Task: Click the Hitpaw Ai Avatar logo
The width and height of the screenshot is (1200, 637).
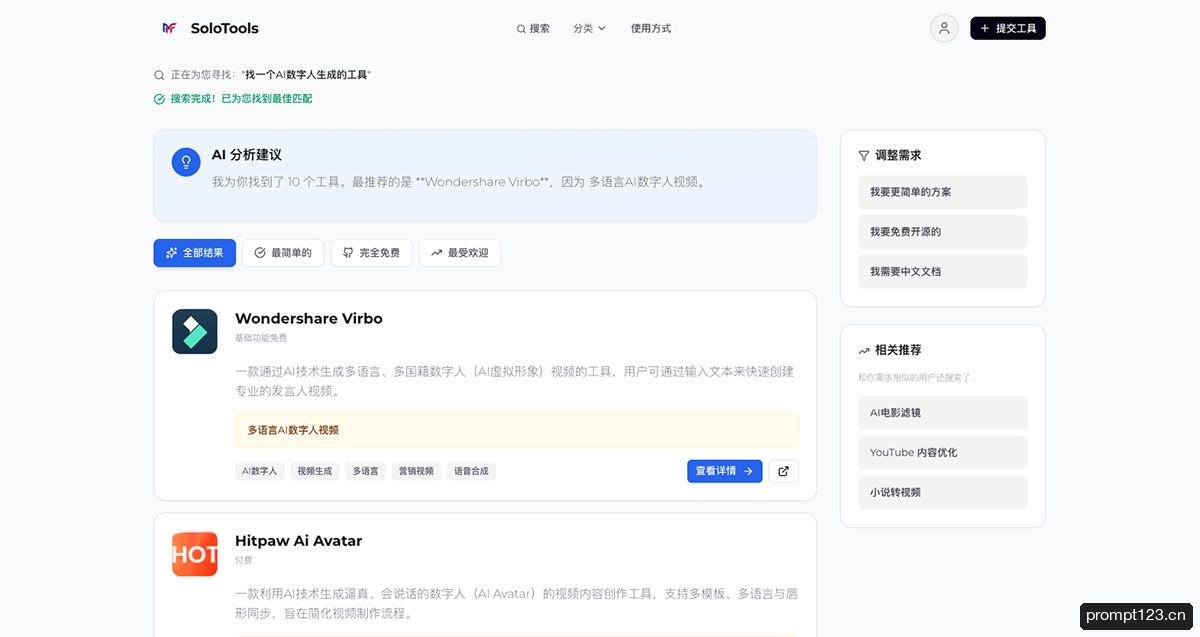Action: [x=195, y=554]
